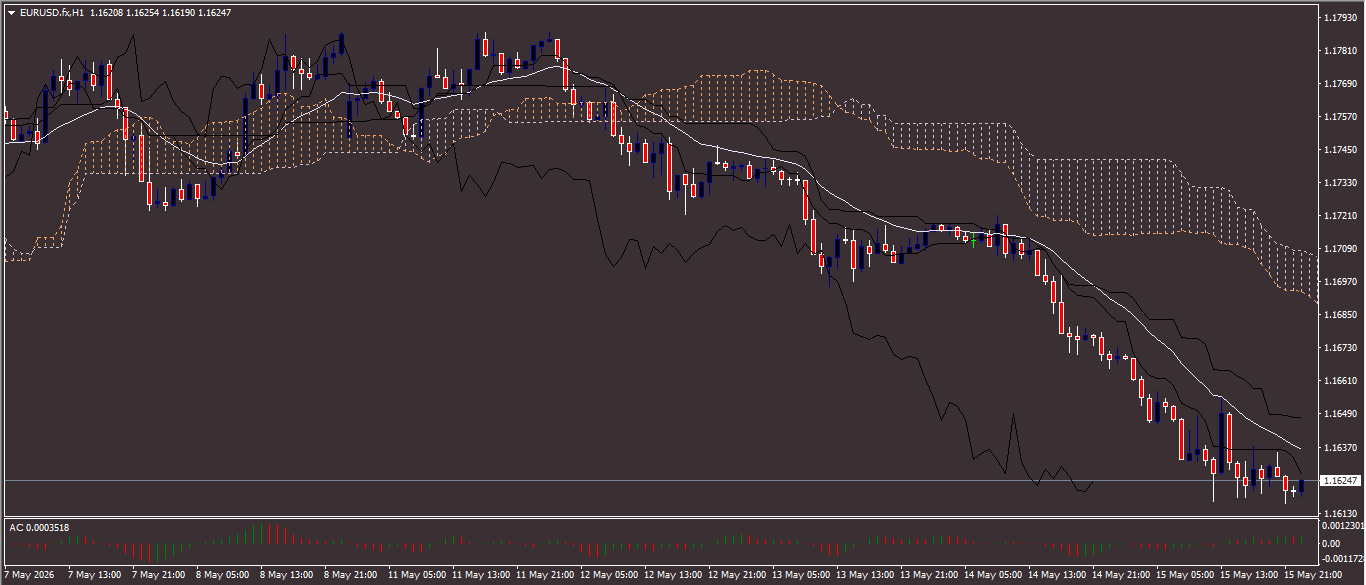Click the 7 May 21:00 time label

[159, 576]
